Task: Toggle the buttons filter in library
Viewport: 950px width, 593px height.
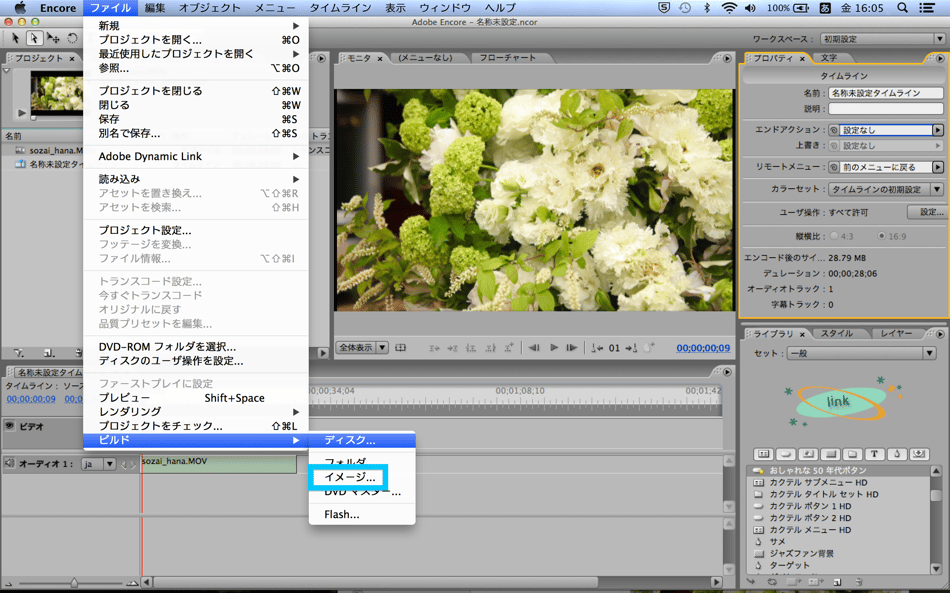Action: (x=786, y=454)
